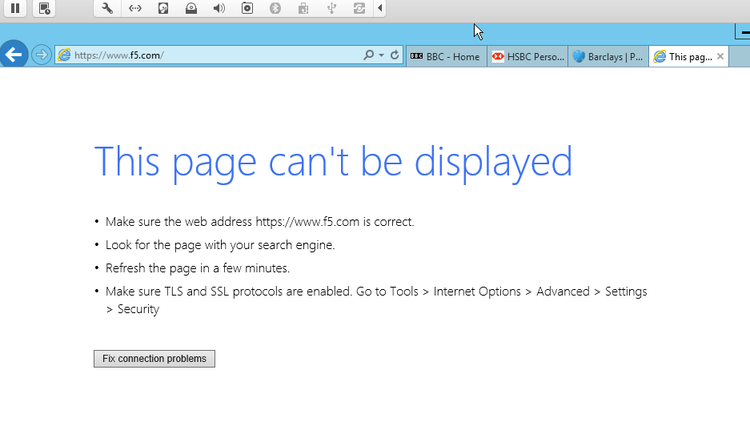Click the IE page icon in address bar
The height and width of the screenshot is (443, 750).
[x=64, y=55]
